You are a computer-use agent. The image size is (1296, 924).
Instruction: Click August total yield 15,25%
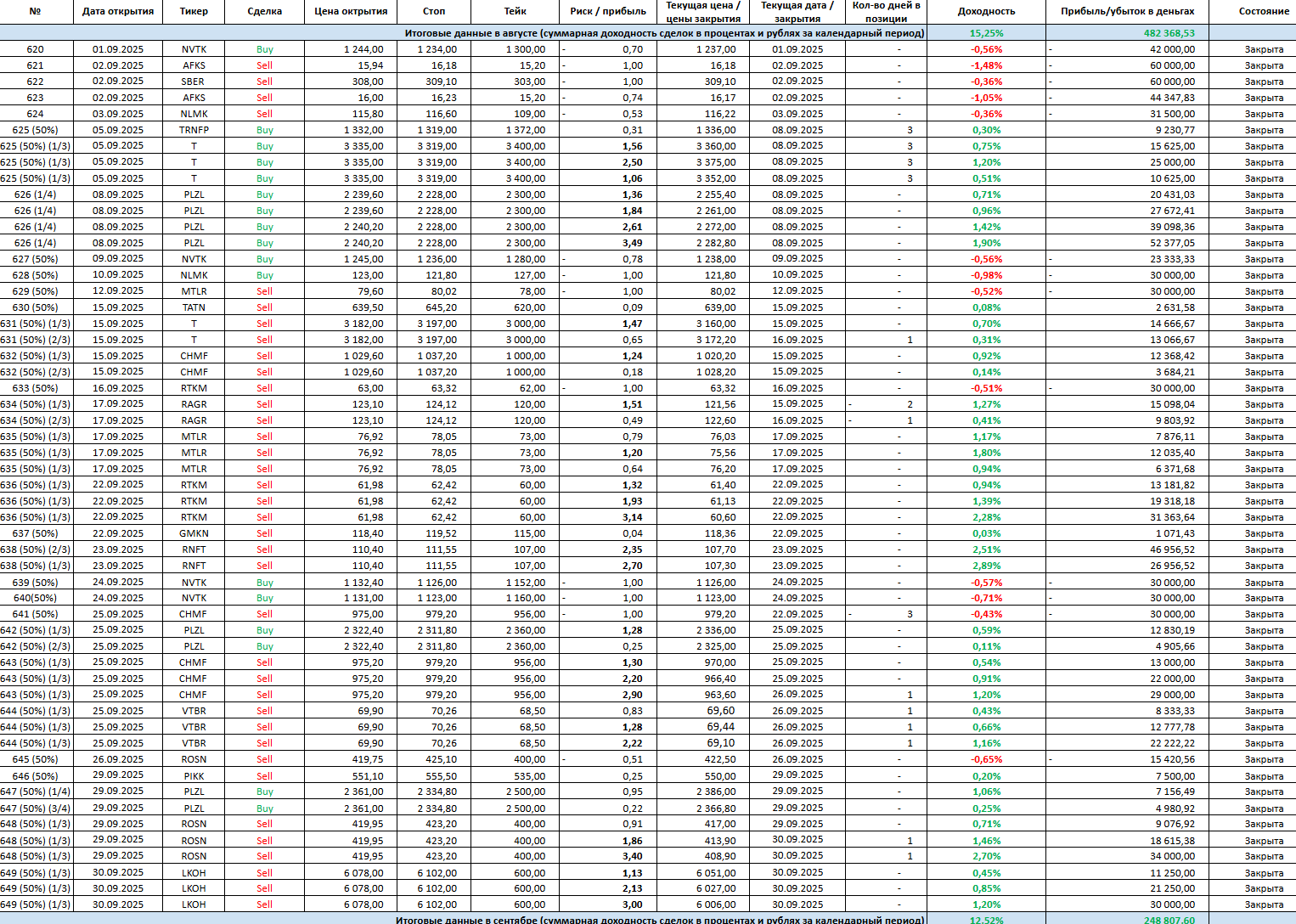(x=986, y=33)
